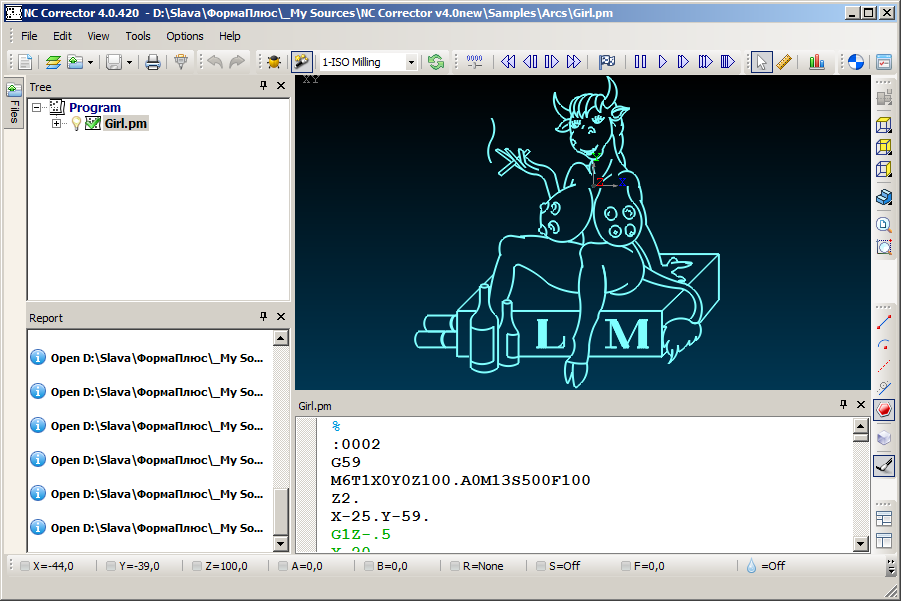Step one frame forward

click(552, 61)
